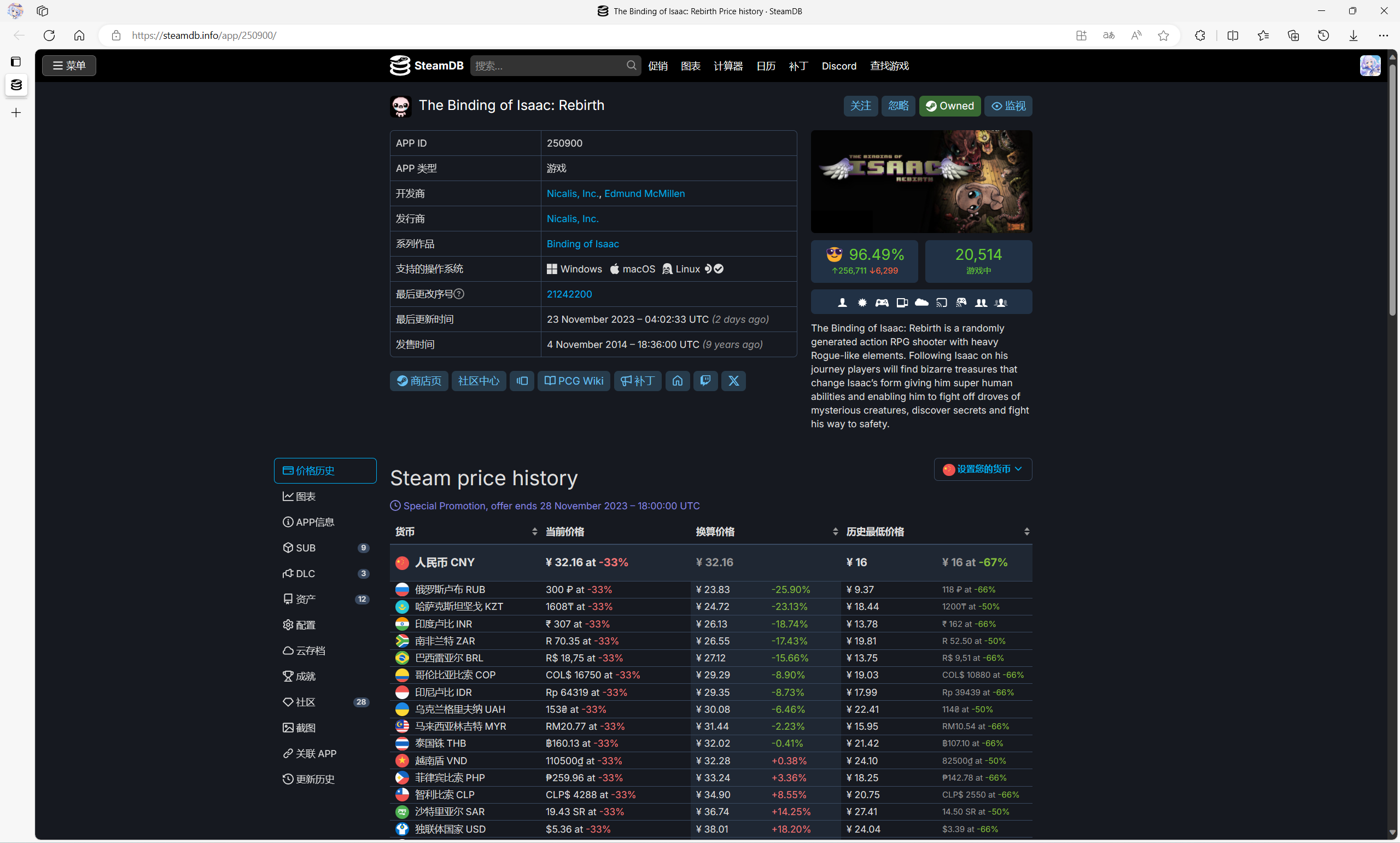Add a new tab with plus icon
Image resolution: width=1400 pixels, height=843 pixels.
point(16,113)
